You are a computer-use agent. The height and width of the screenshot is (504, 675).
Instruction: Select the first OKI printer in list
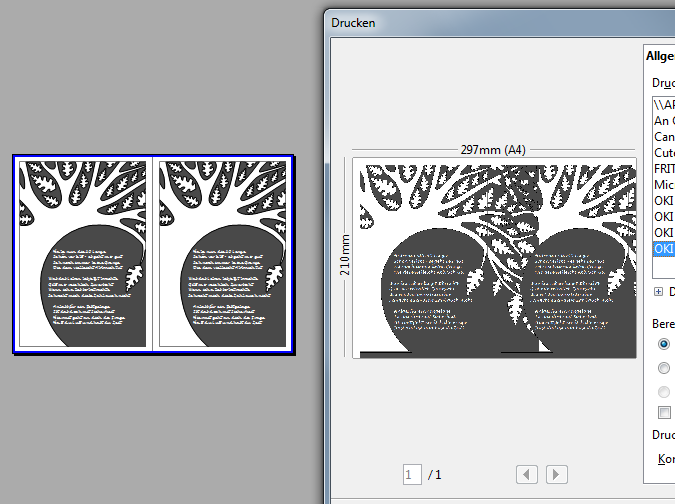[x=663, y=200]
